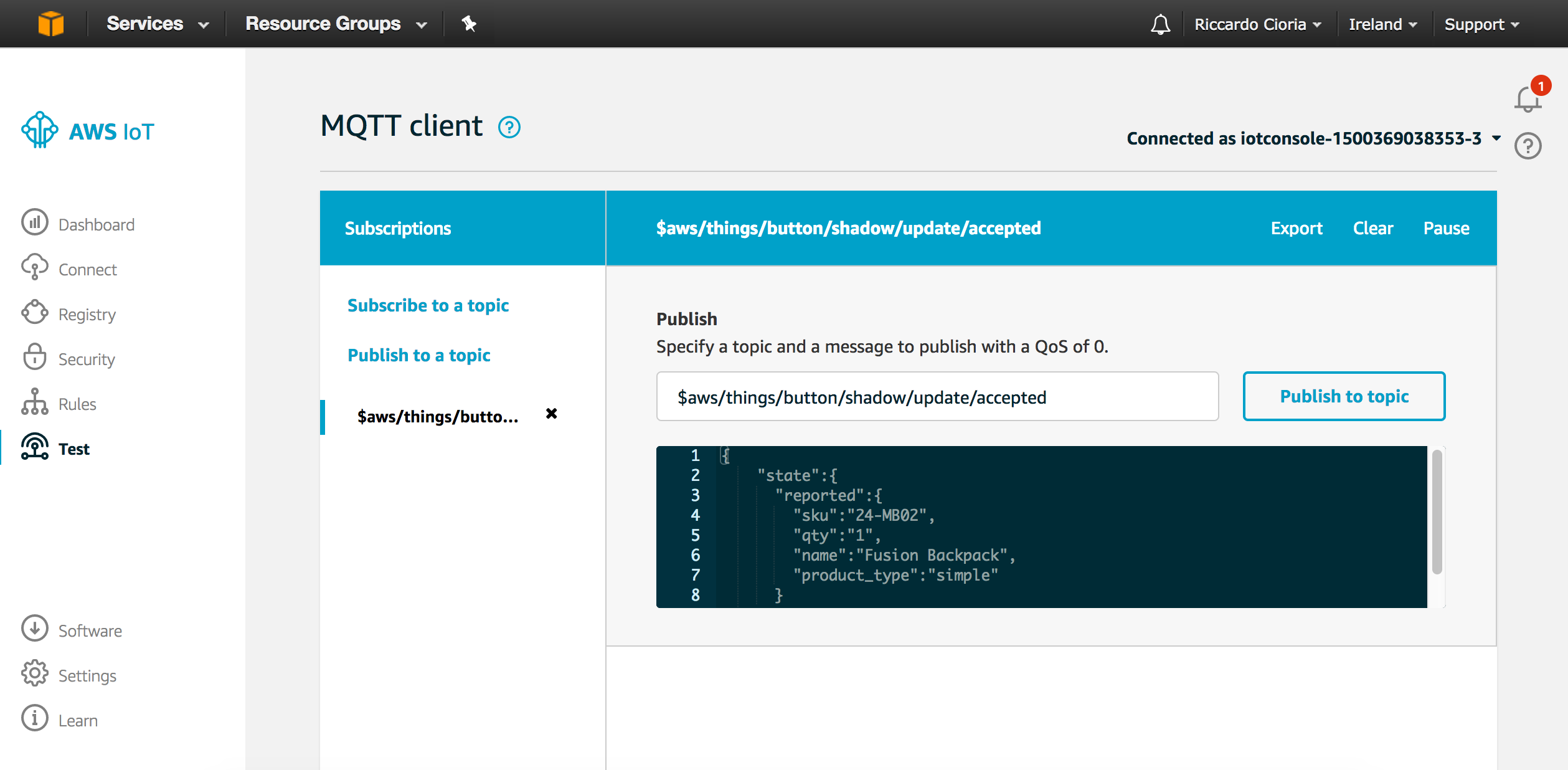The width and height of the screenshot is (1568, 770).
Task: Click the Test antenna icon
Action: pyautogui.click(x=35, y=447)
